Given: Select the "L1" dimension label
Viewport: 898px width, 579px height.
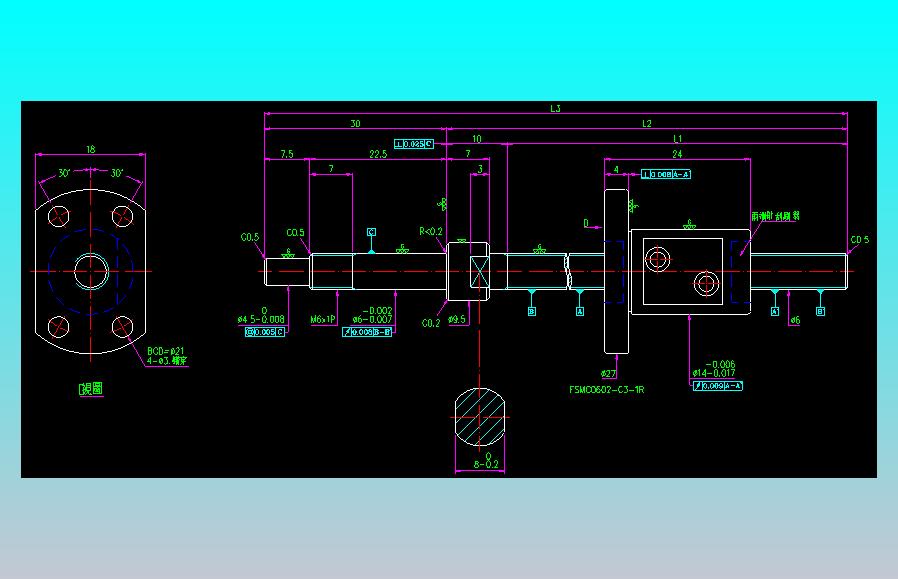Looking at the screenshot, I should pyautogui.click(x=678, y=139).
